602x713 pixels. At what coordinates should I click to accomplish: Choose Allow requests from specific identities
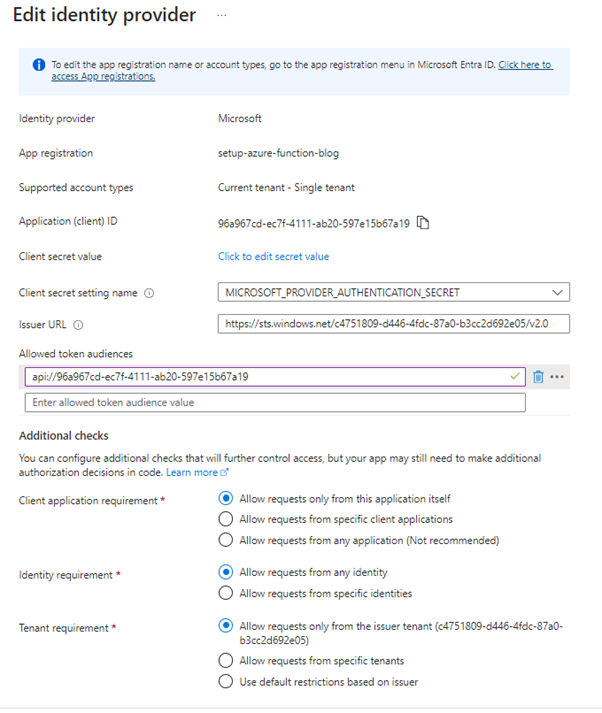(225, 593)
